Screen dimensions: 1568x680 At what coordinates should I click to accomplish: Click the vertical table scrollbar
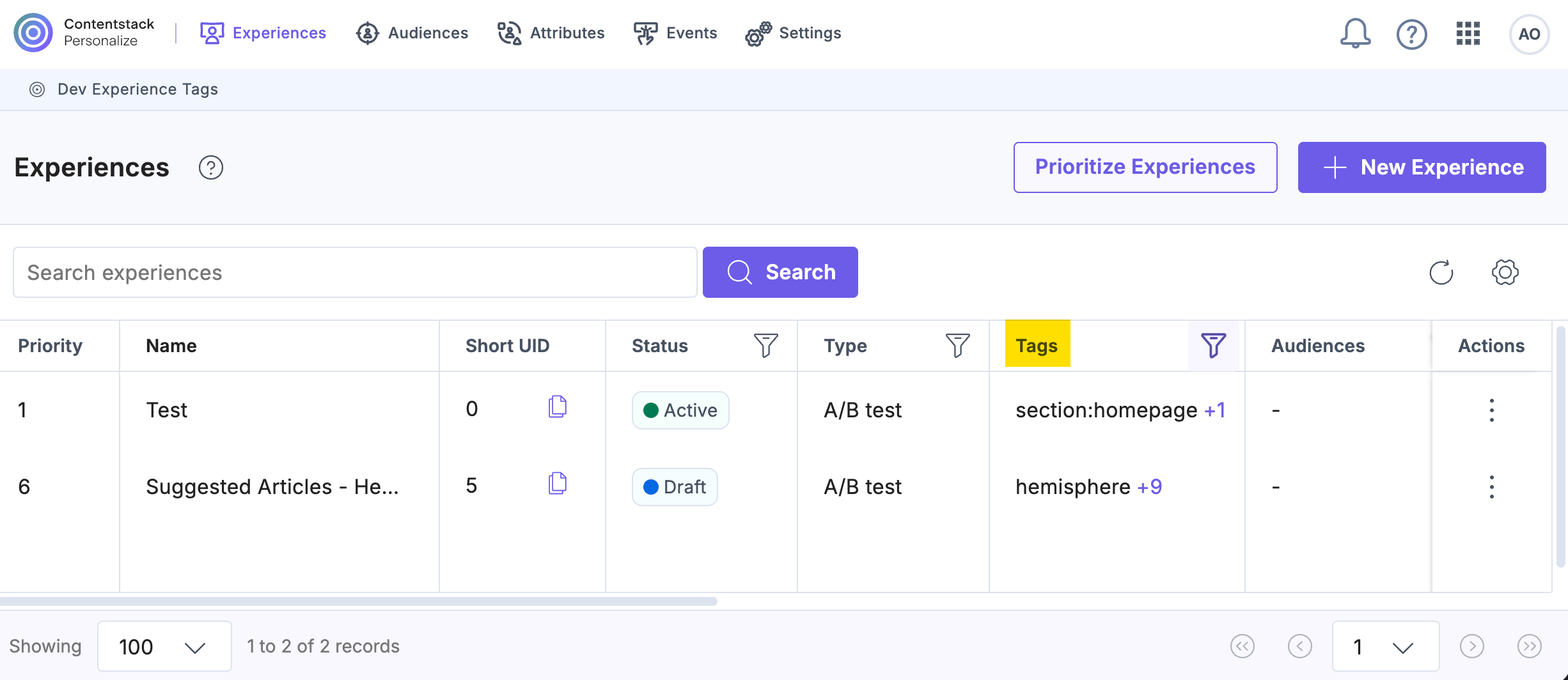pos(1561,446)
